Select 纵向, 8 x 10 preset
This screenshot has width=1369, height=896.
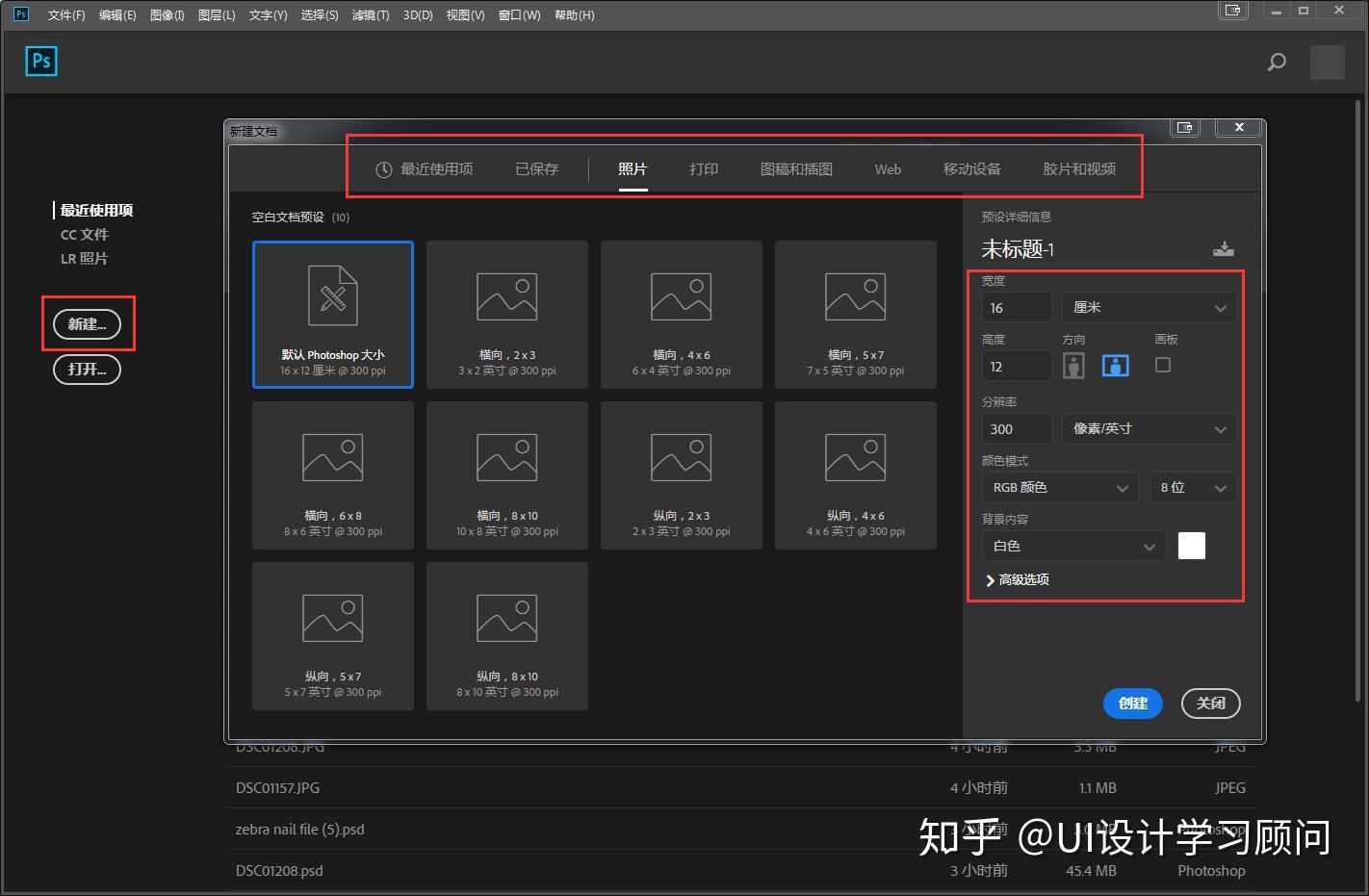[x=507, y=636]
